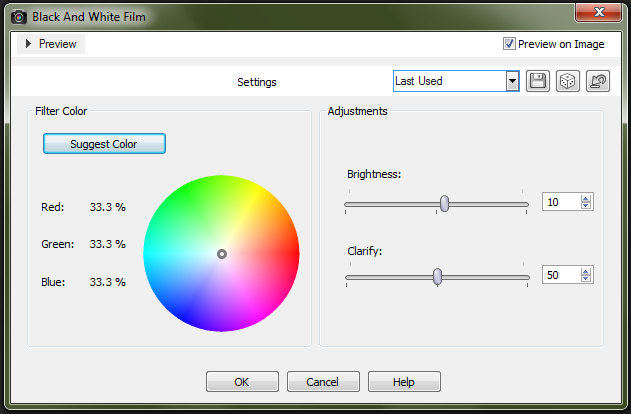Click the Clarify slider handle
The width and height of the screenshot is (631, 414).
(437, 277)
